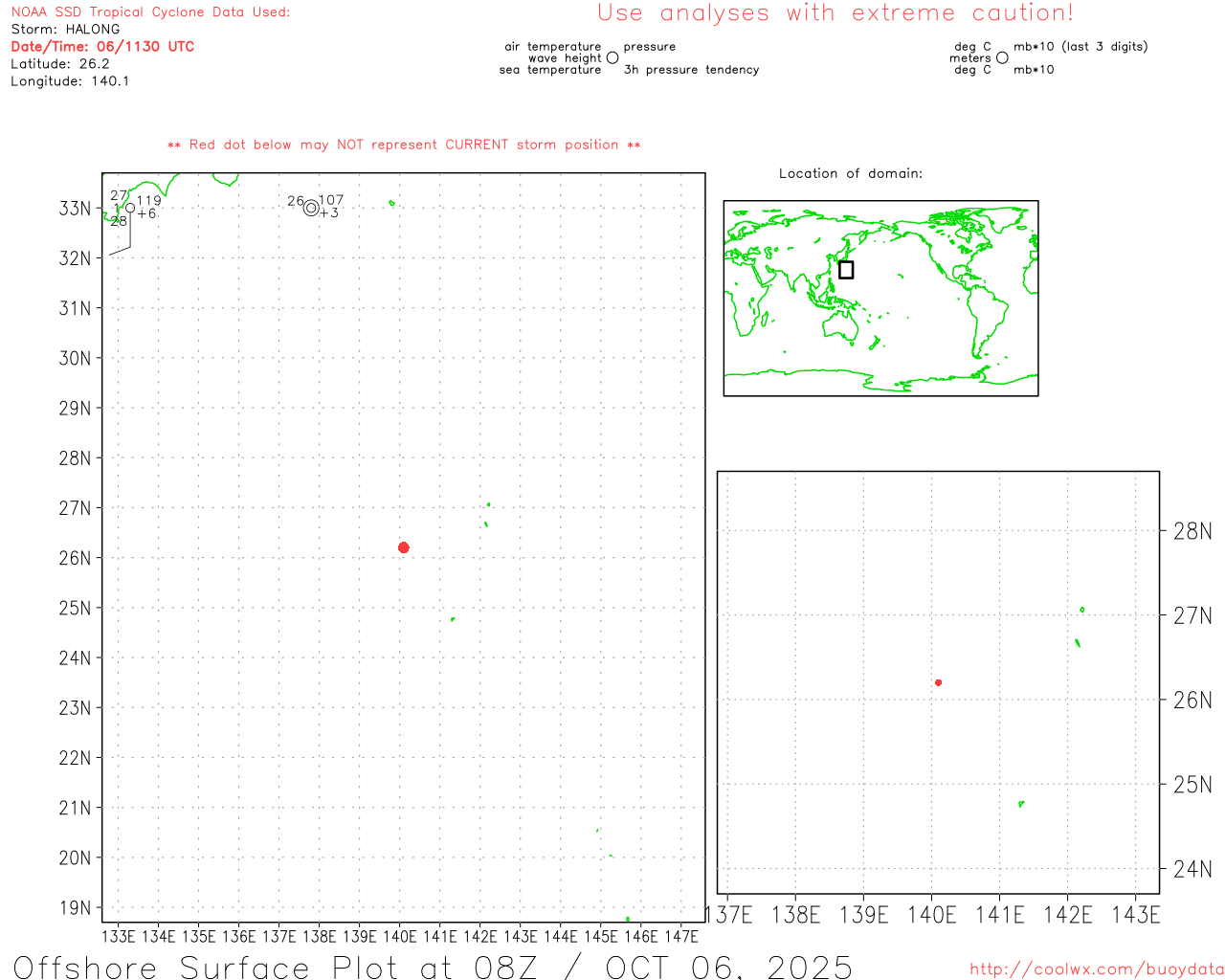This screenshot has height=980, width=1225.
Task: Select the double-circle station marker near 138E
Action: click(311, 208)
